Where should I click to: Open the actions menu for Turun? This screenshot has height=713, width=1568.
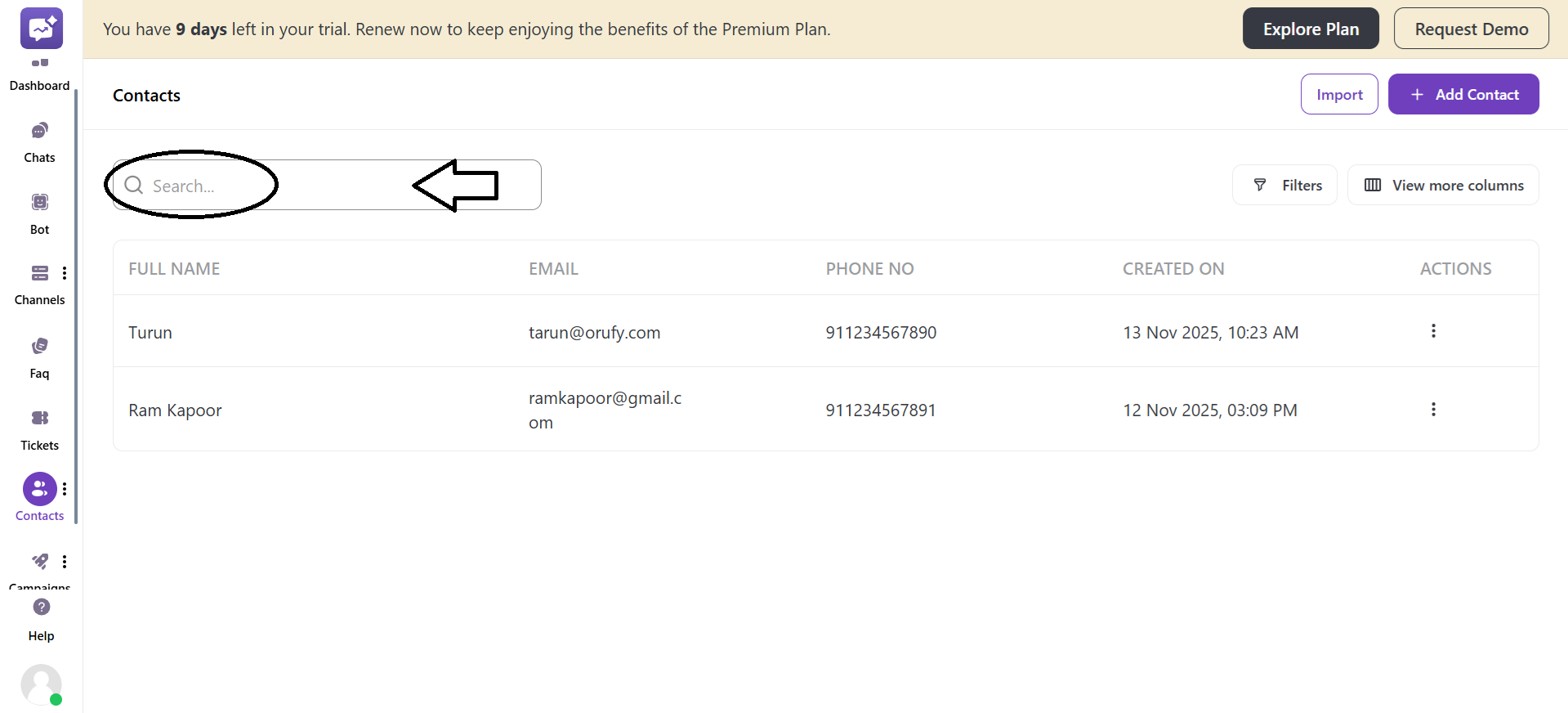pos(1433,331)
